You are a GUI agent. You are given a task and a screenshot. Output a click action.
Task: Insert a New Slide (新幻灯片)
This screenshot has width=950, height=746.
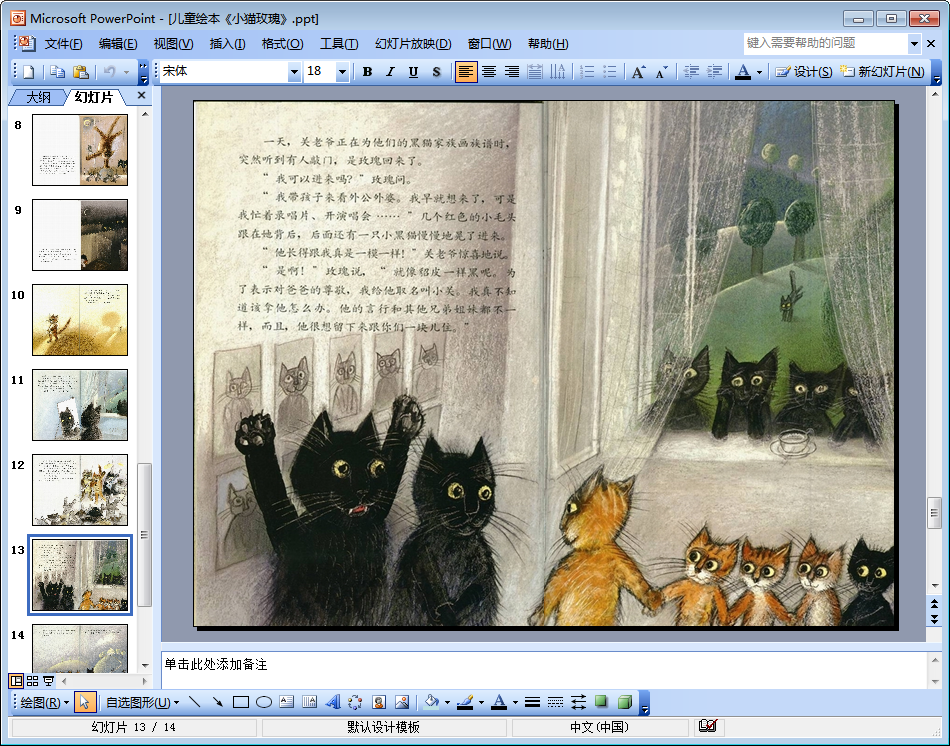coord(882,72)
